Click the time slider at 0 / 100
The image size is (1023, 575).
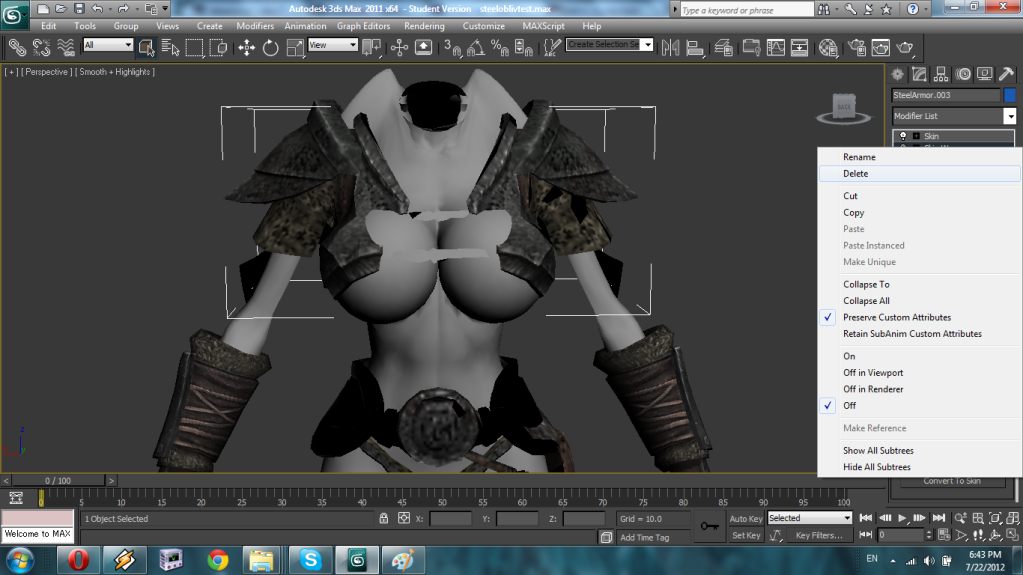[58, 480]
